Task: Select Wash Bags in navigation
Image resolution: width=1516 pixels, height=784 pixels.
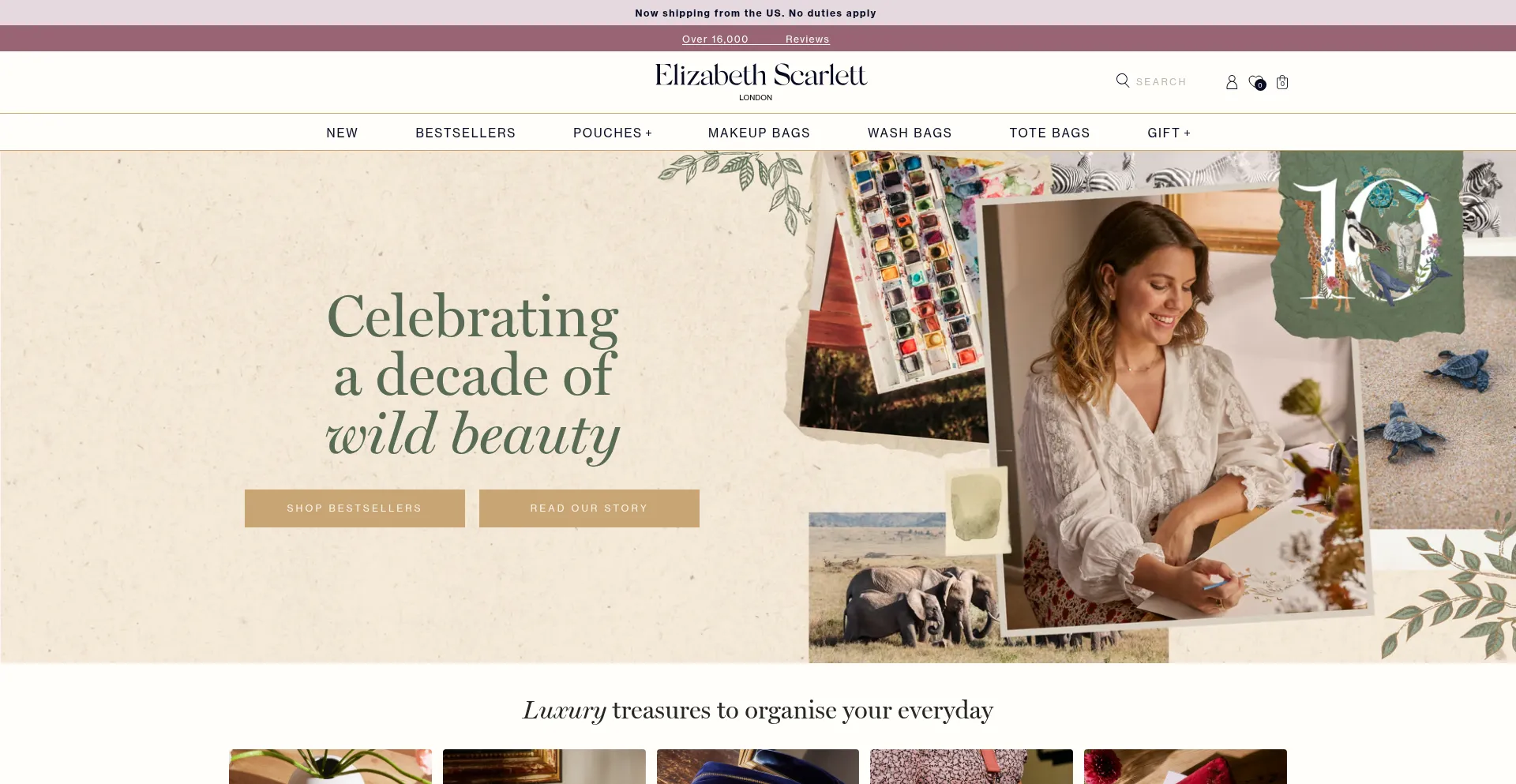Action: pyautogui.click(x=910, y=133)
